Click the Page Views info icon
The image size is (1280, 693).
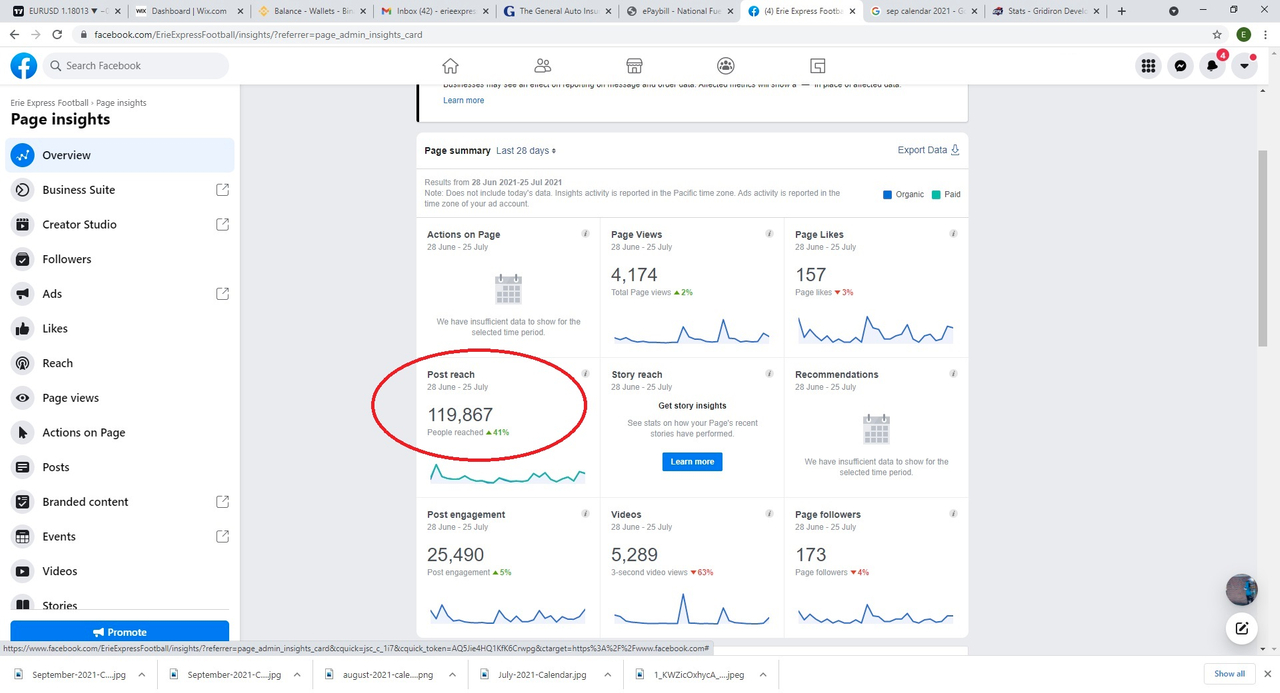pos(769,234)
